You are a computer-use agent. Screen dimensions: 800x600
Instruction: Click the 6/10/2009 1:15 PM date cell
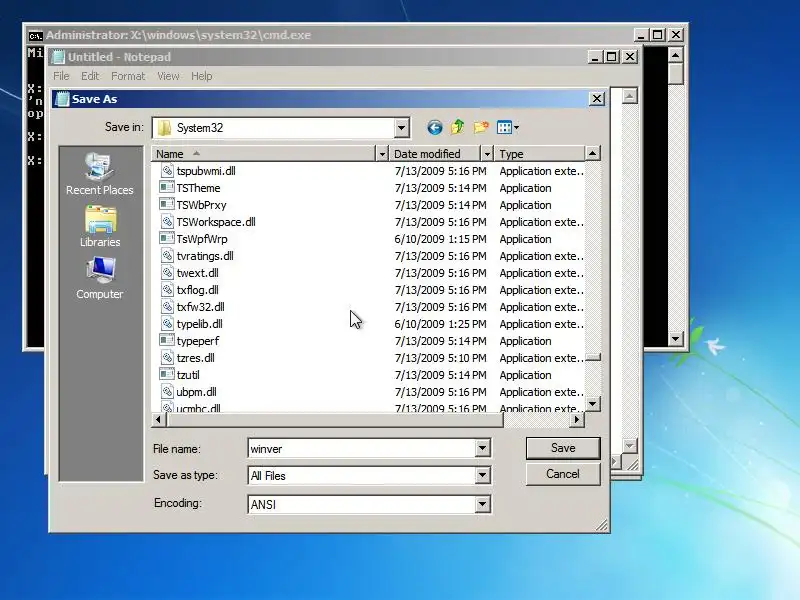click(440, 239)
